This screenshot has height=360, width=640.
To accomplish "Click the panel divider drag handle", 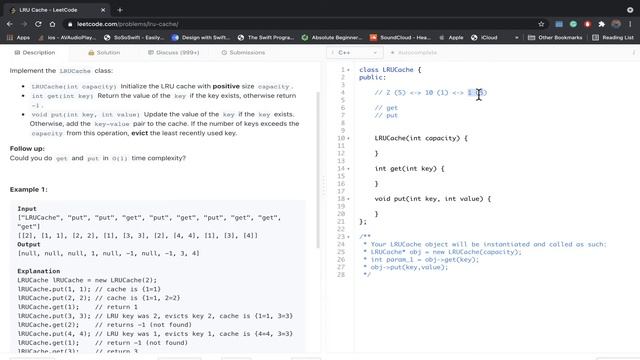I will (x=324, y=186).
